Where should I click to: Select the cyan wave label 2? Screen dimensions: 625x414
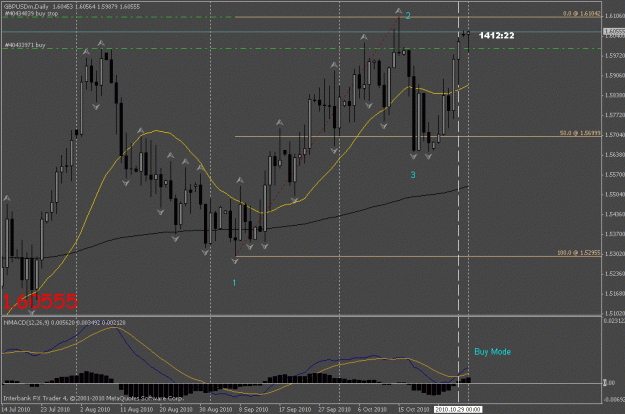coord(408,16)
